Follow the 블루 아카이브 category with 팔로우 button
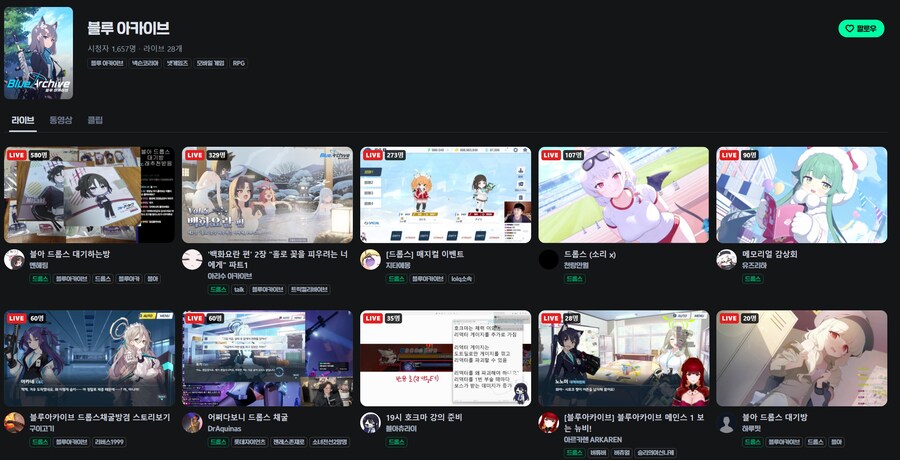This screenshot has width=900, height=460. [x=861, y=28]
